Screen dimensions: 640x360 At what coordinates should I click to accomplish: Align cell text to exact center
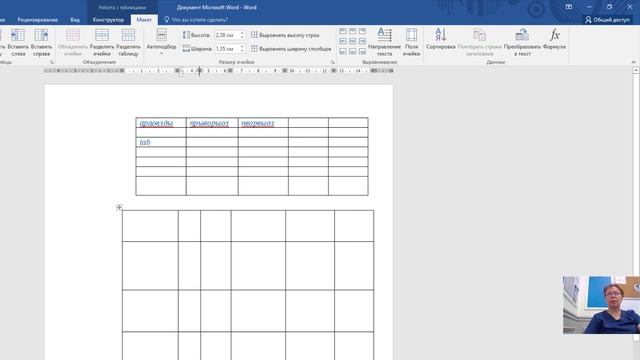(x=353, y=41)
